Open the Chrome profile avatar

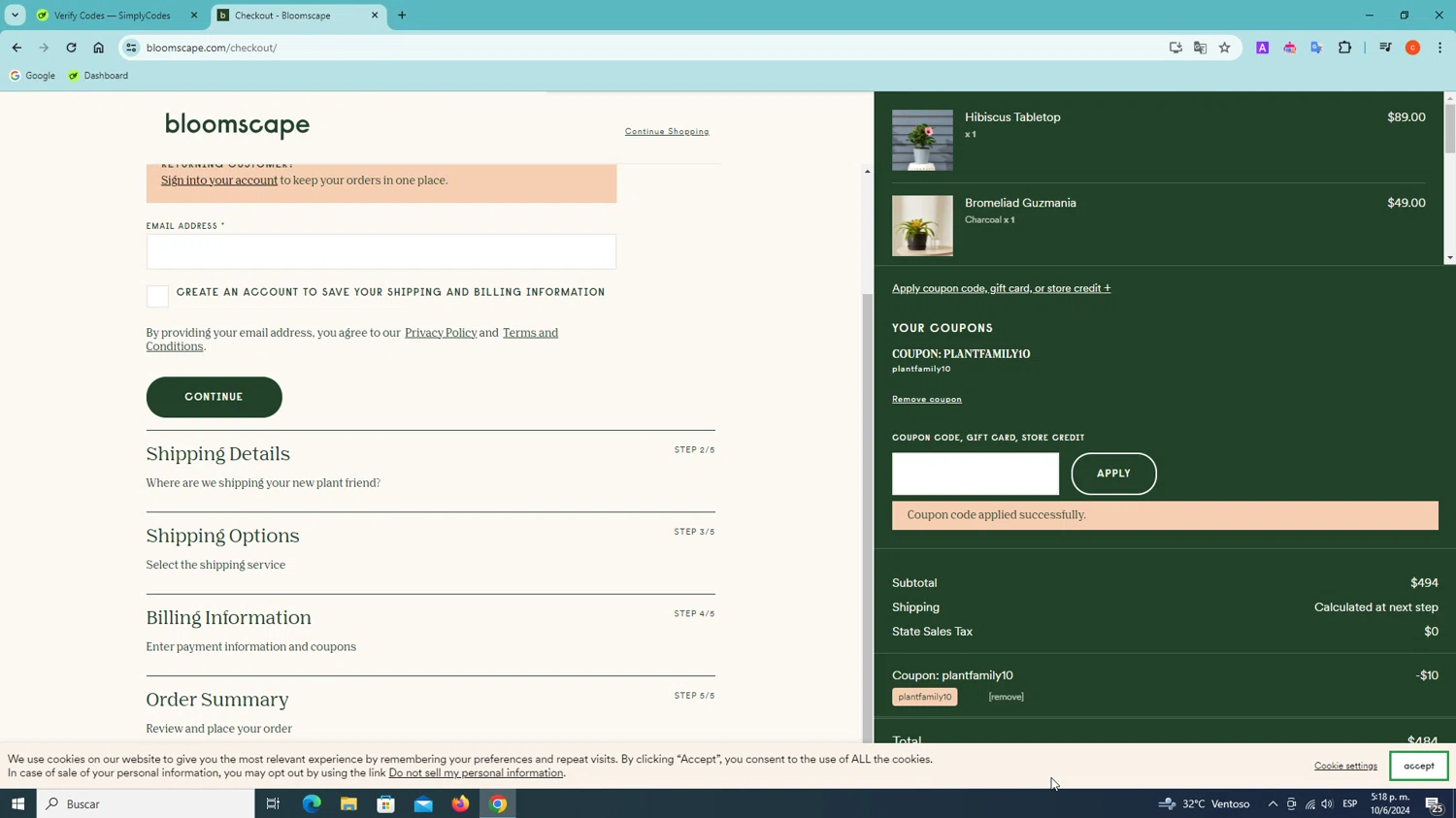1413,48
